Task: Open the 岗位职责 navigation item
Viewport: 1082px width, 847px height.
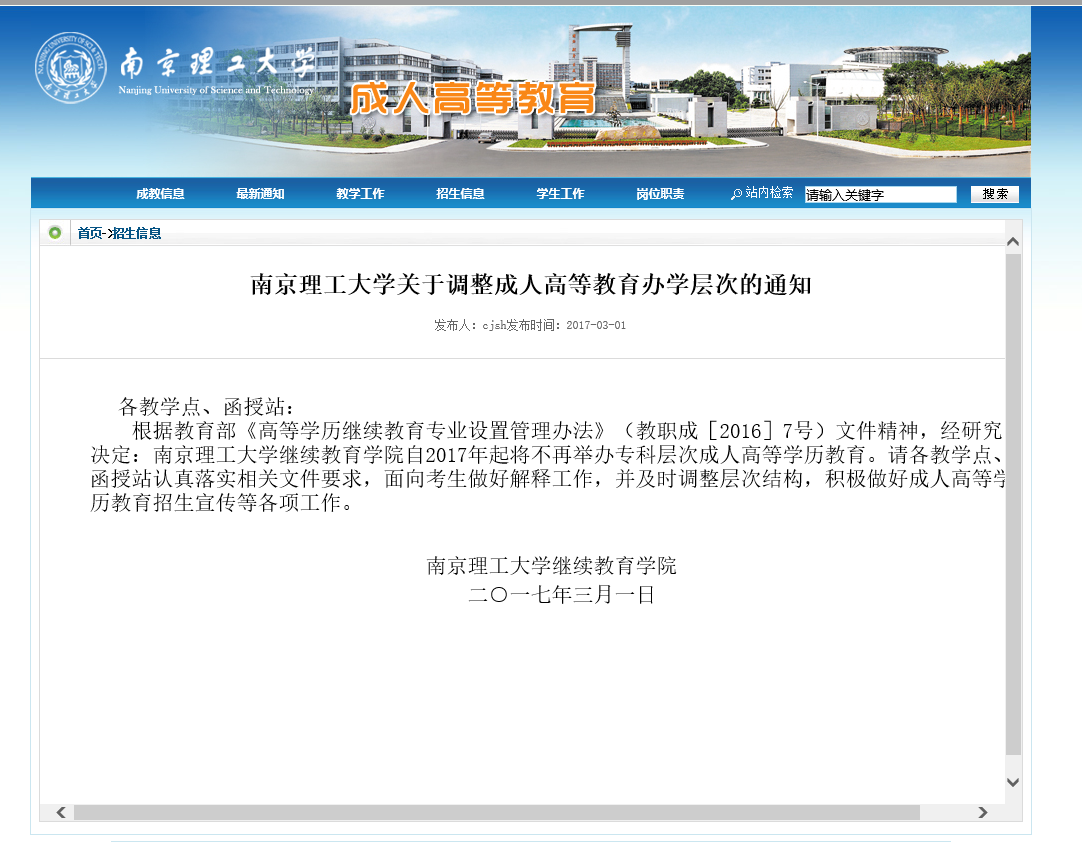Action: pyautogui.click(x=660, y=194)
